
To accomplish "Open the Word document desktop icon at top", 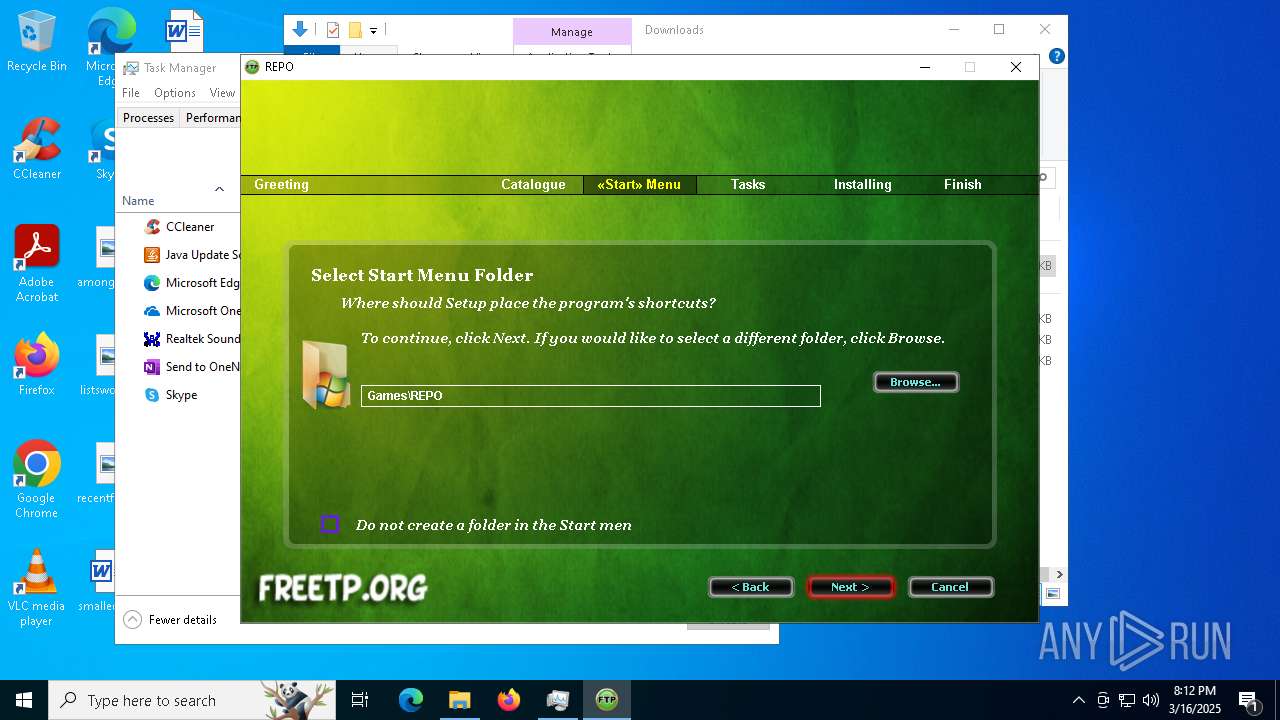I will pos(185,32).
